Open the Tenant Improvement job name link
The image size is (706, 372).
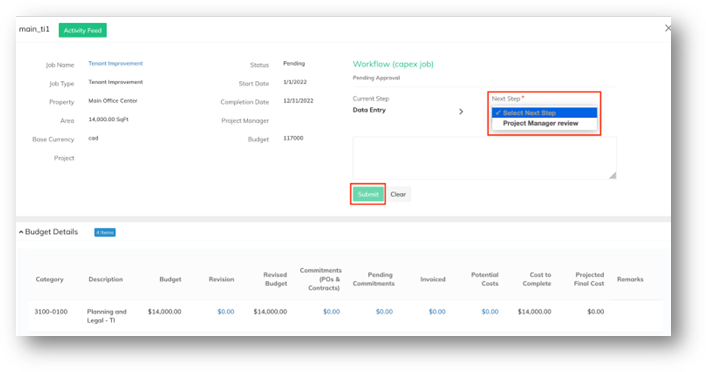pyautogui.click(x=115, y=64)
